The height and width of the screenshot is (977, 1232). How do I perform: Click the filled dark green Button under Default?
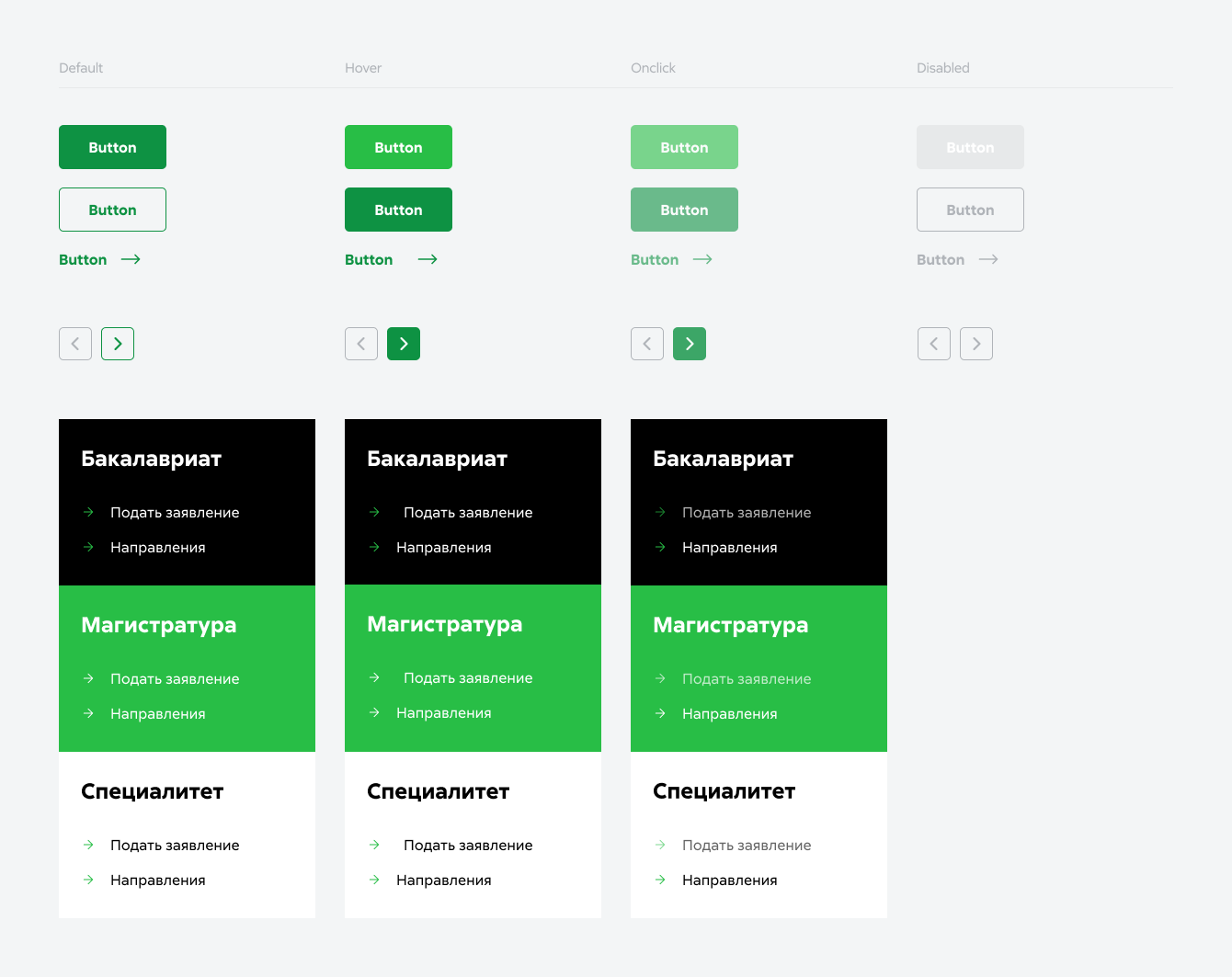112,147
